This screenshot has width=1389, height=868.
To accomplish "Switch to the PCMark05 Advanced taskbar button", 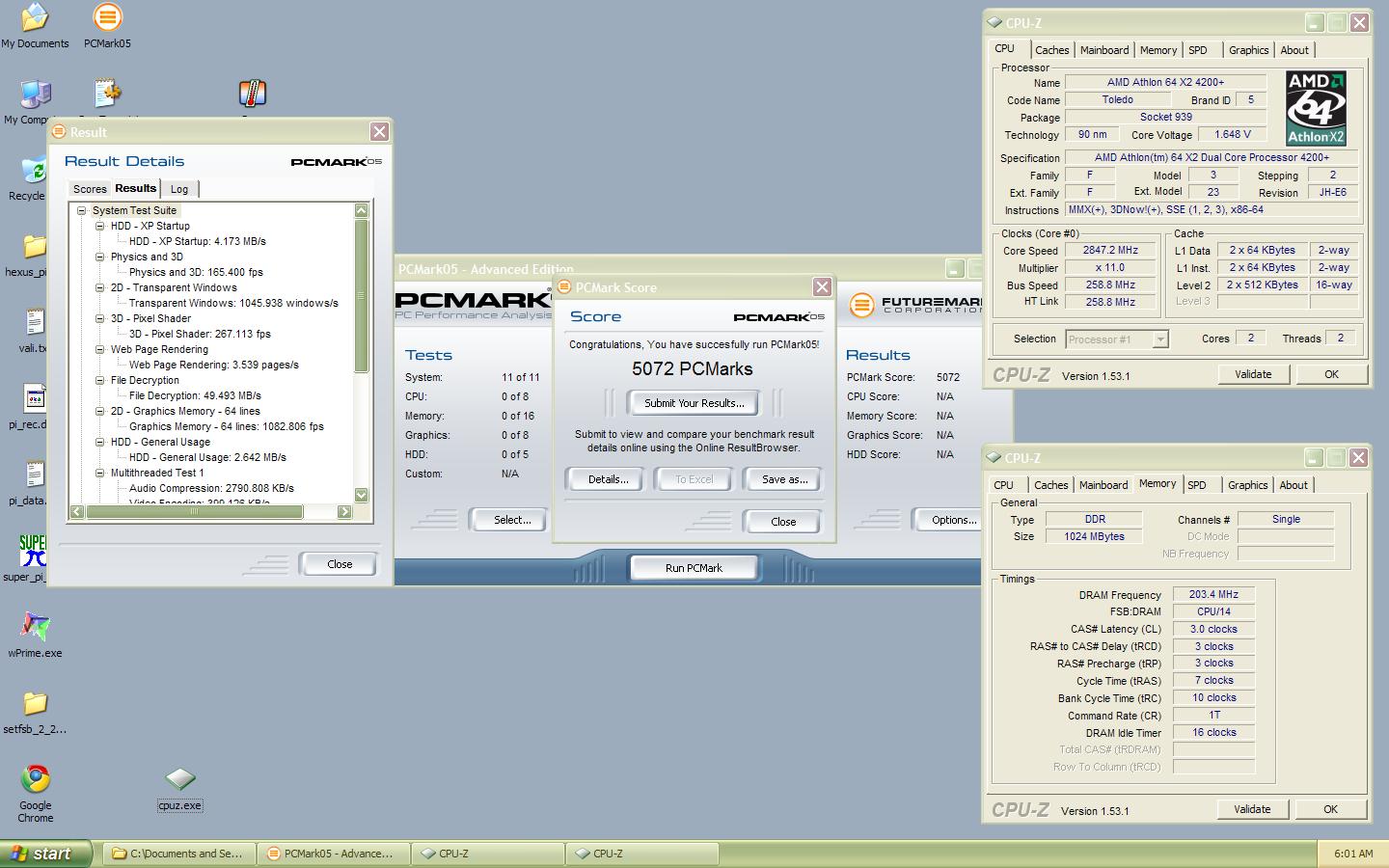I will [x=333, y=854].
